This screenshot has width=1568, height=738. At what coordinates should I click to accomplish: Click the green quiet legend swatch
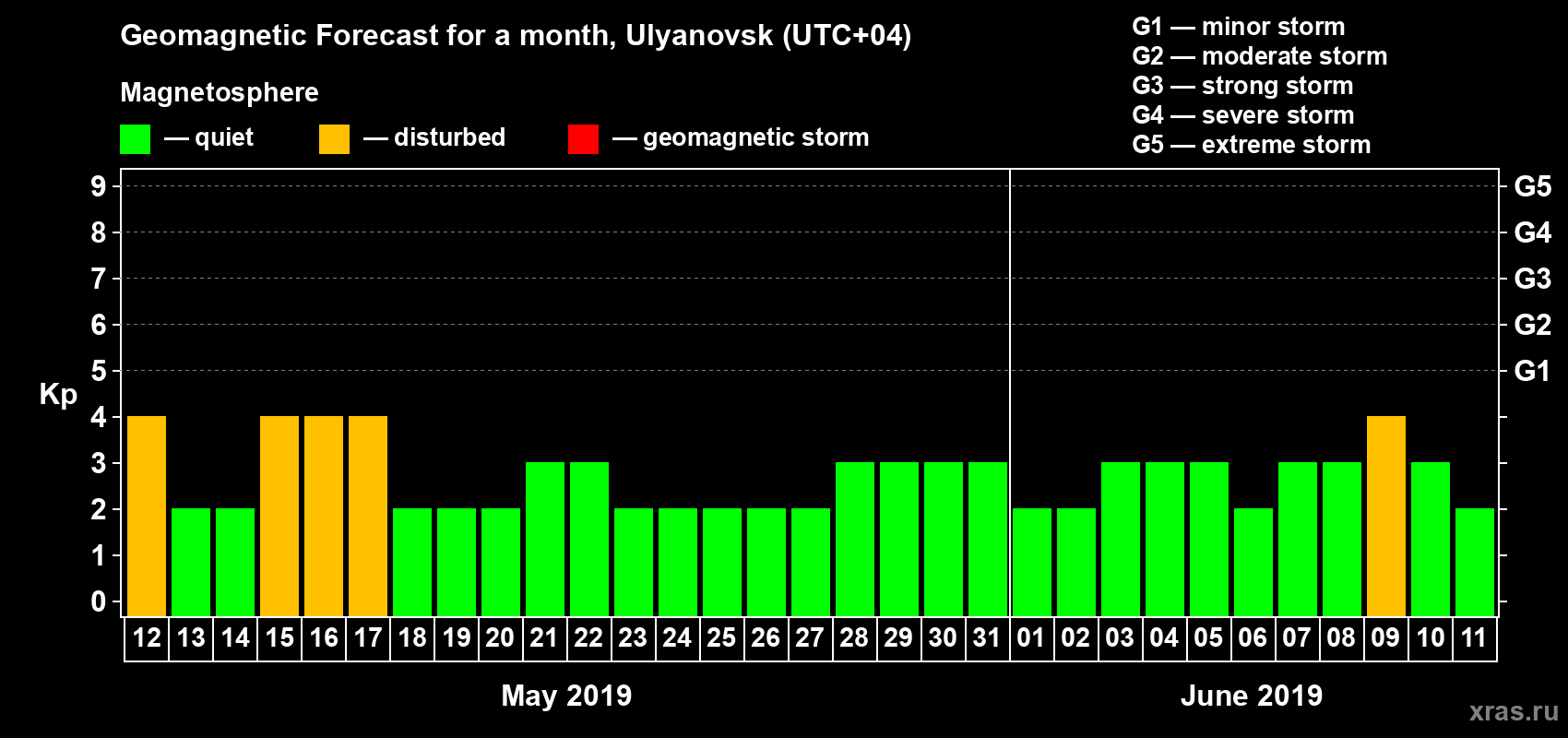pos(135,139)
